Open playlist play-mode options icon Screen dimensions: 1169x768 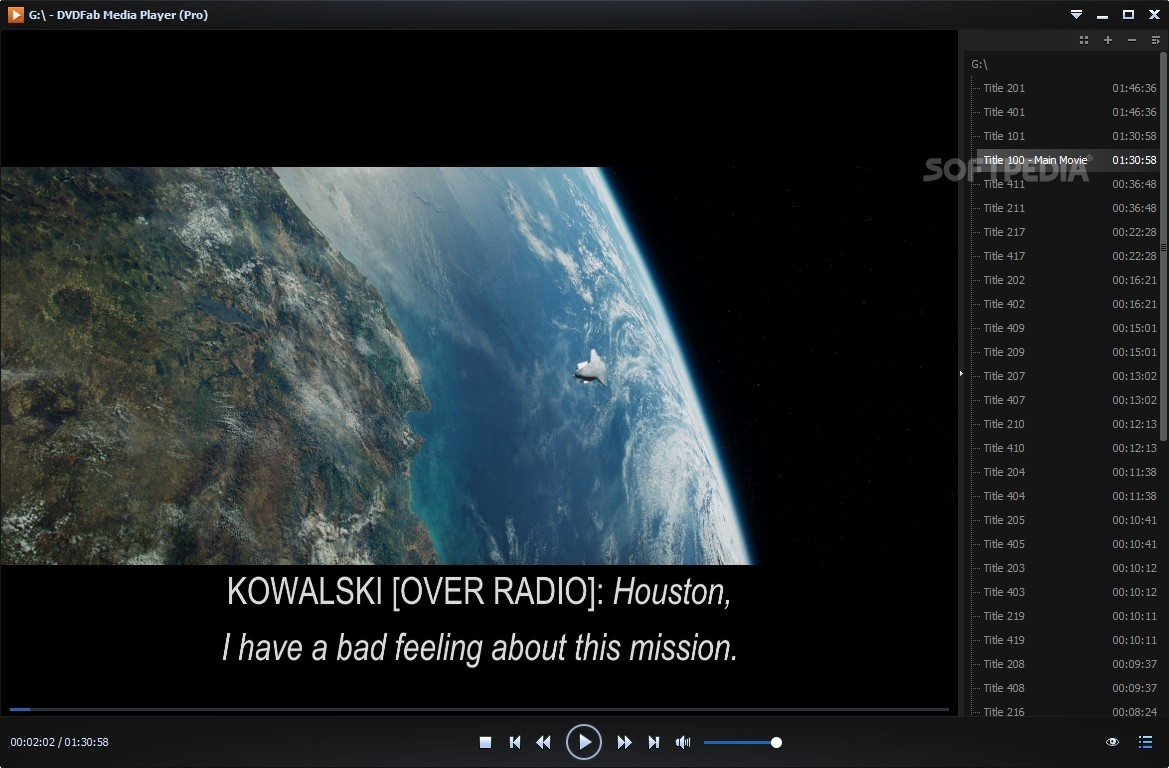(1156, 40)
